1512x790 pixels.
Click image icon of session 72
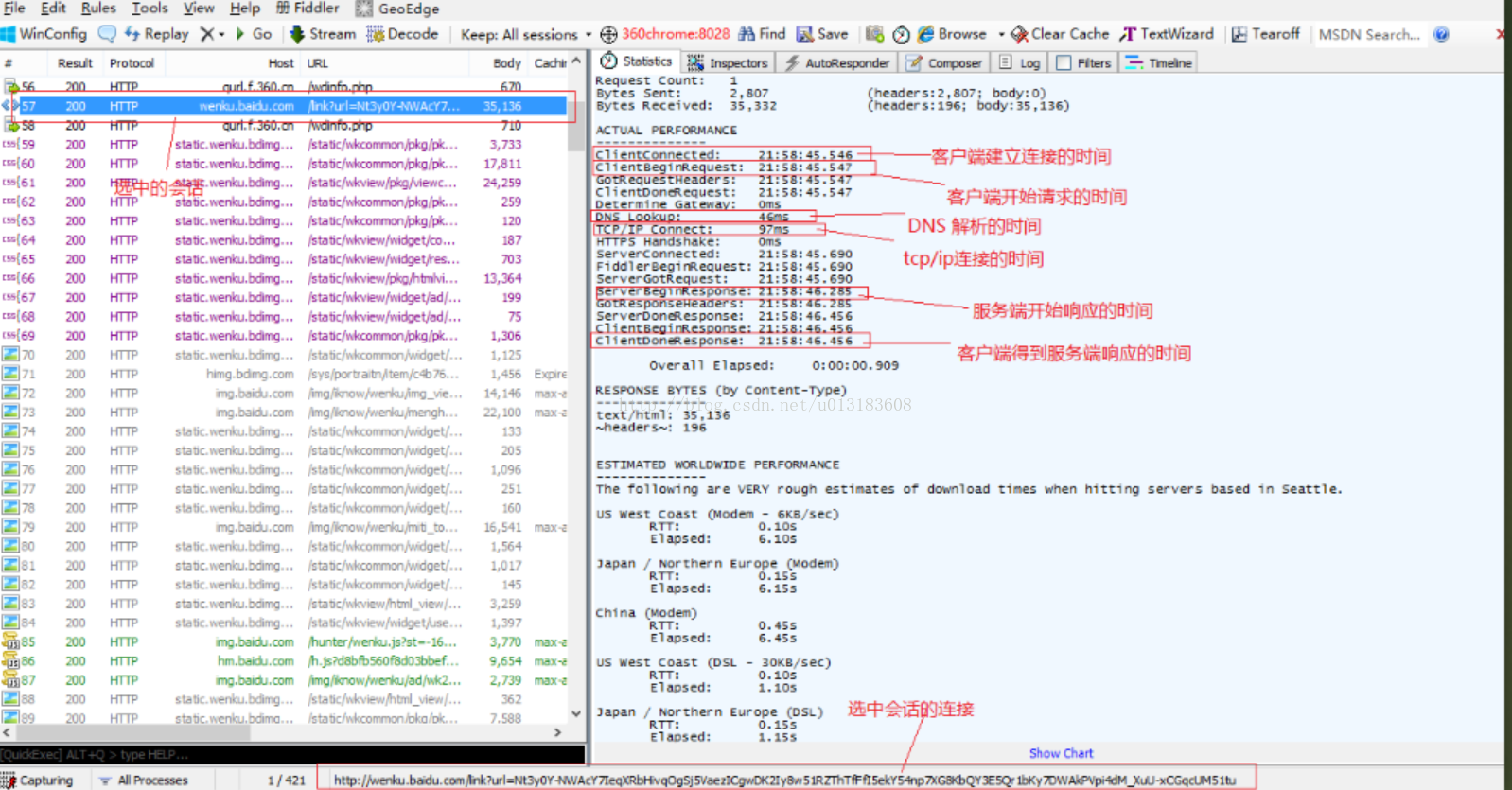[9, 394]
